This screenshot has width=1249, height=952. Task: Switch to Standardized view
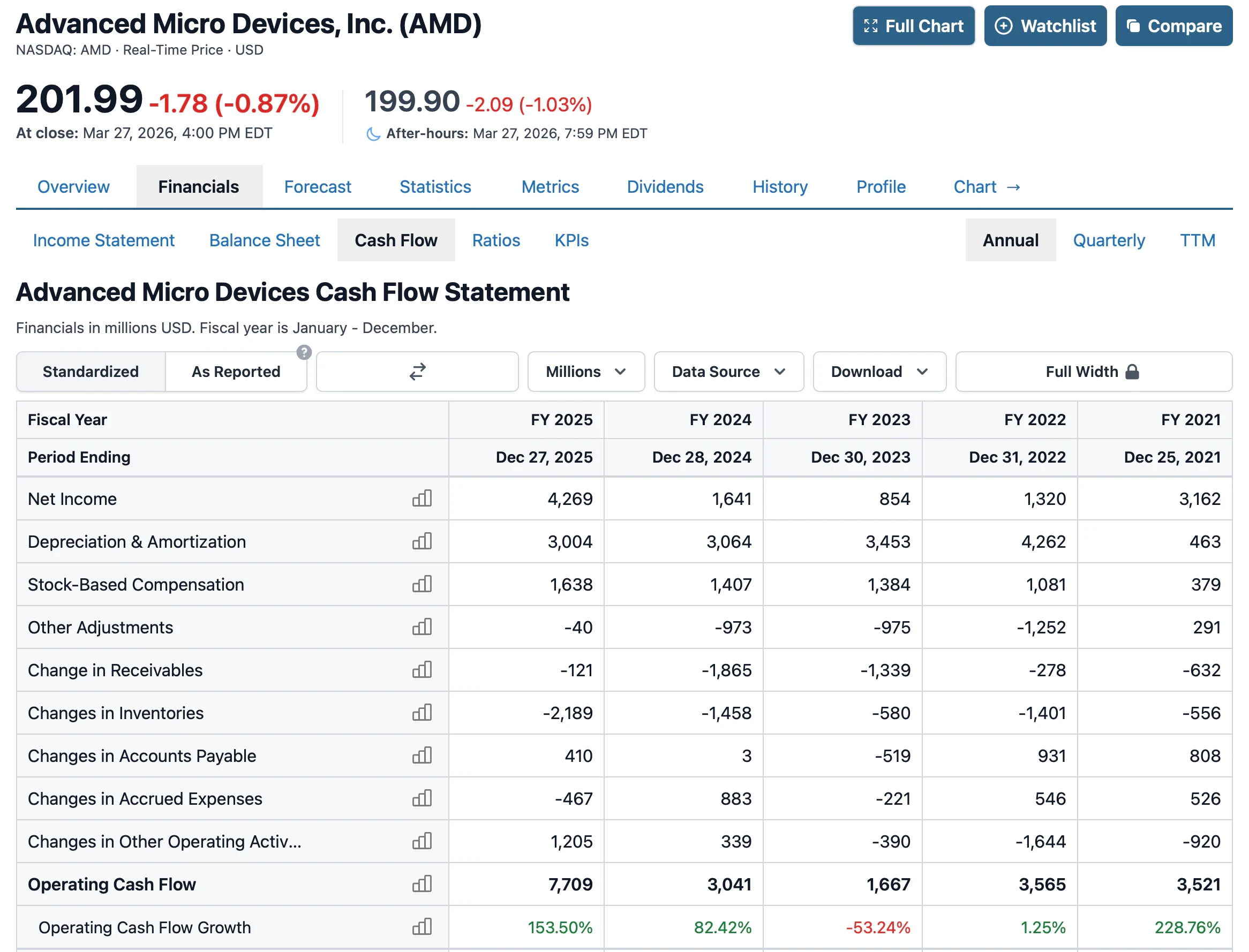(91, 372)
